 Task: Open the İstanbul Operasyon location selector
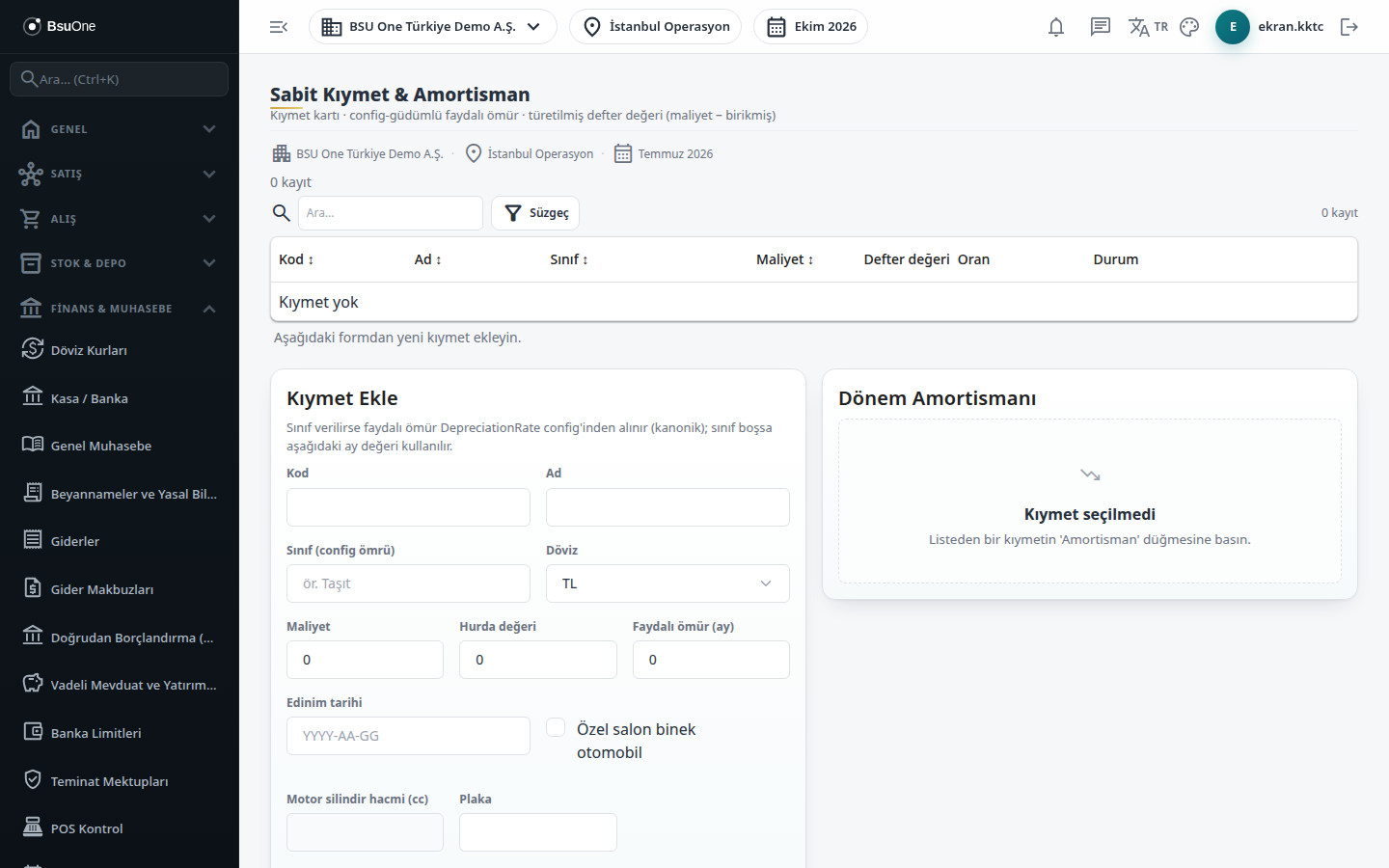(656, 27)
